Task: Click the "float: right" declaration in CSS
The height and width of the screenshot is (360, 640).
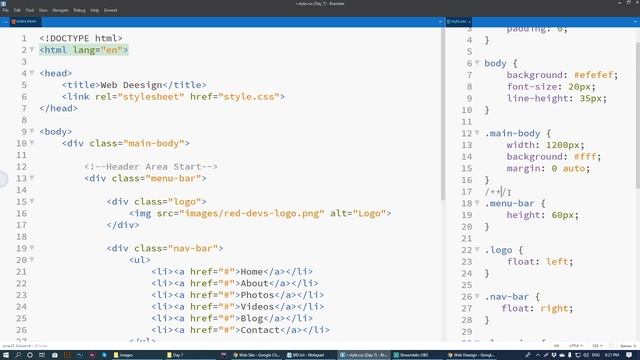Action: click(537, 309)
